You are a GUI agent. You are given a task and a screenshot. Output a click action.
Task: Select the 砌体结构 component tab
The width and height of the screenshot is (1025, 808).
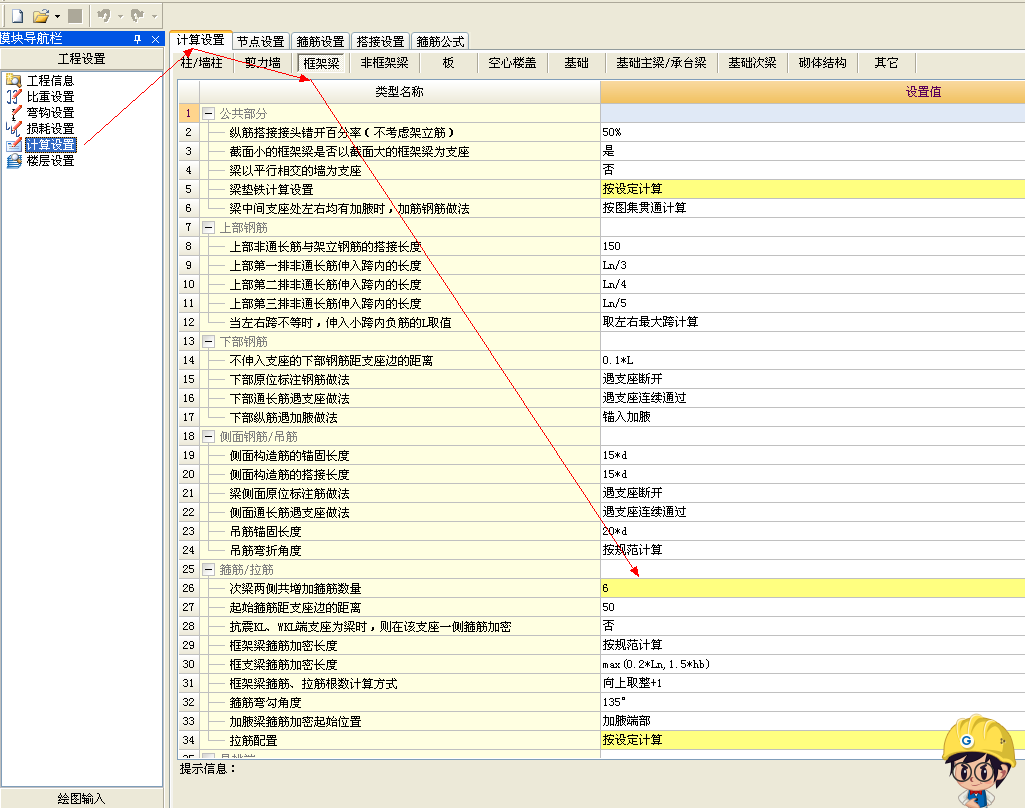(822, 63)
